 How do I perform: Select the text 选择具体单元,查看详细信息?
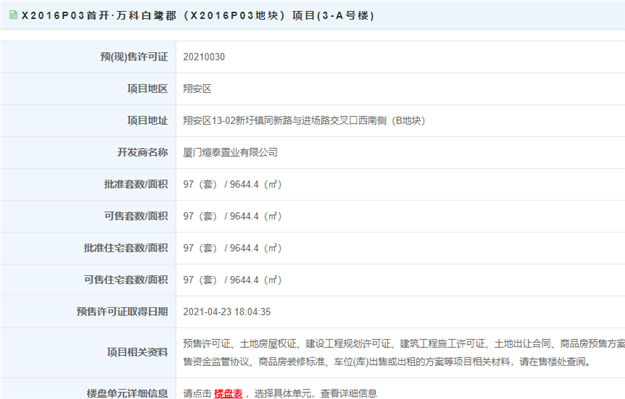coord(316,394)
